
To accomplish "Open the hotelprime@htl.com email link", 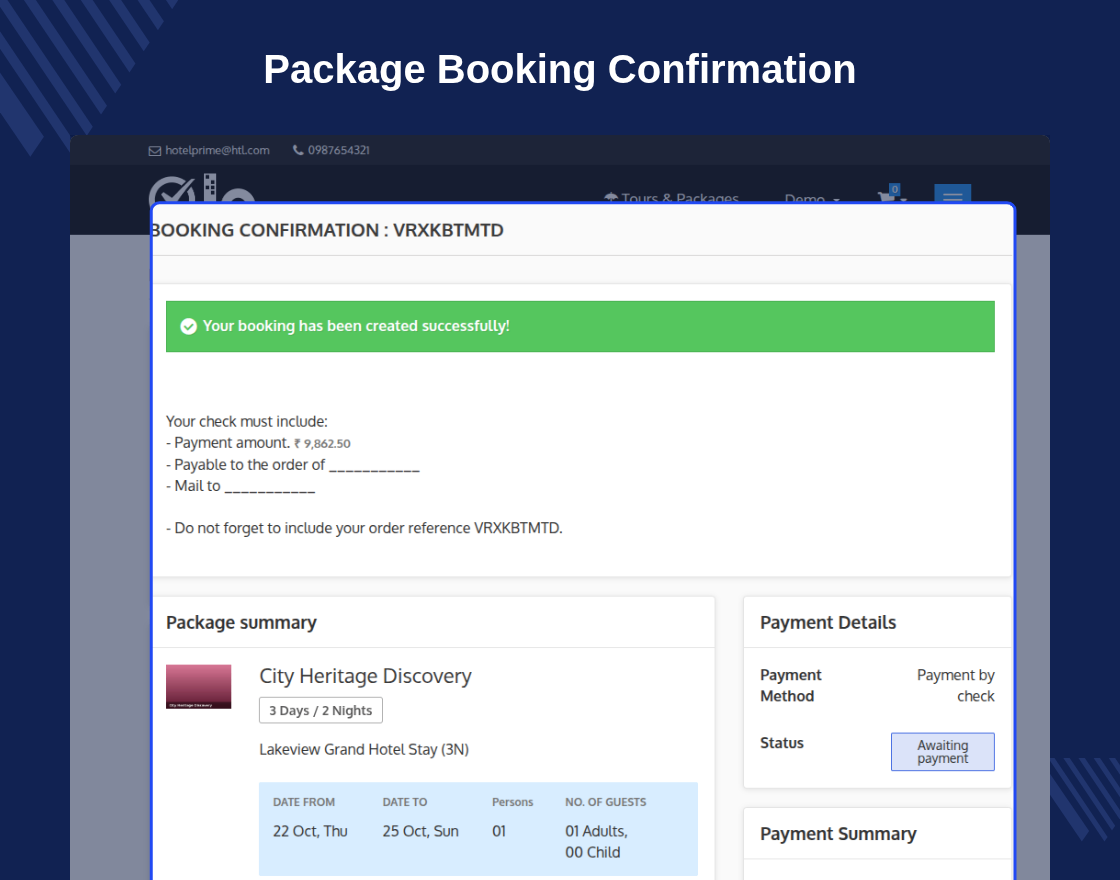I will pos(217,150).
